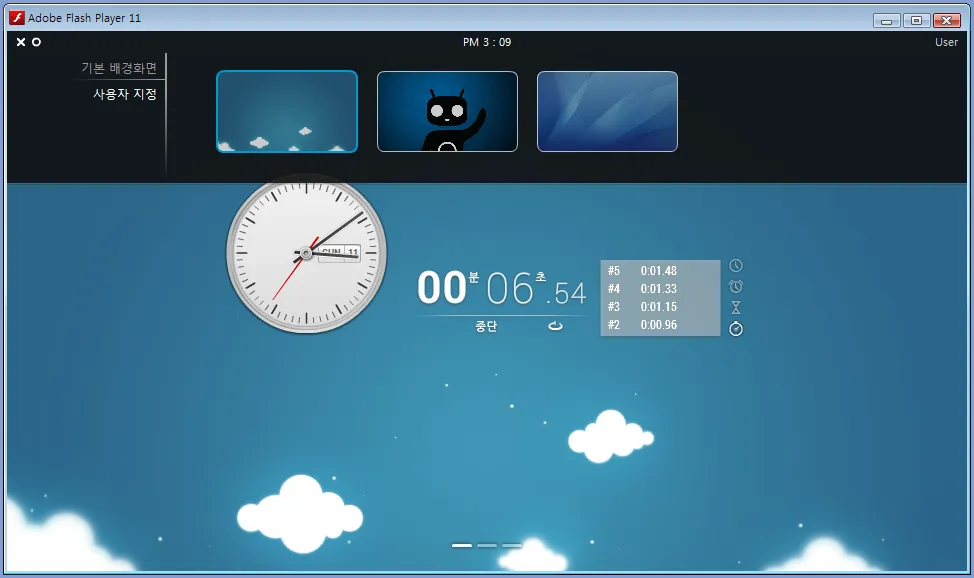Open the alarm clock icon
Image resolution: width=974 pixels, height=578 pixels.
coord(735,287)
